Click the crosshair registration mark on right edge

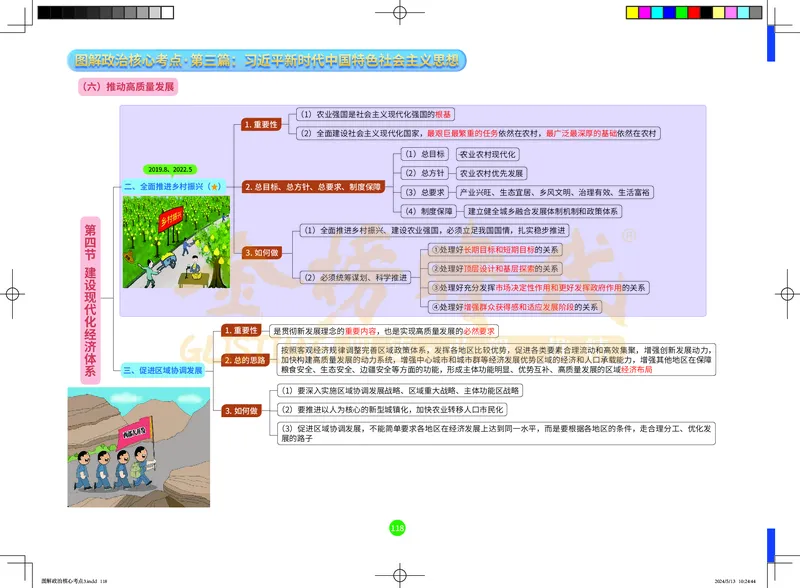(787, 293)
